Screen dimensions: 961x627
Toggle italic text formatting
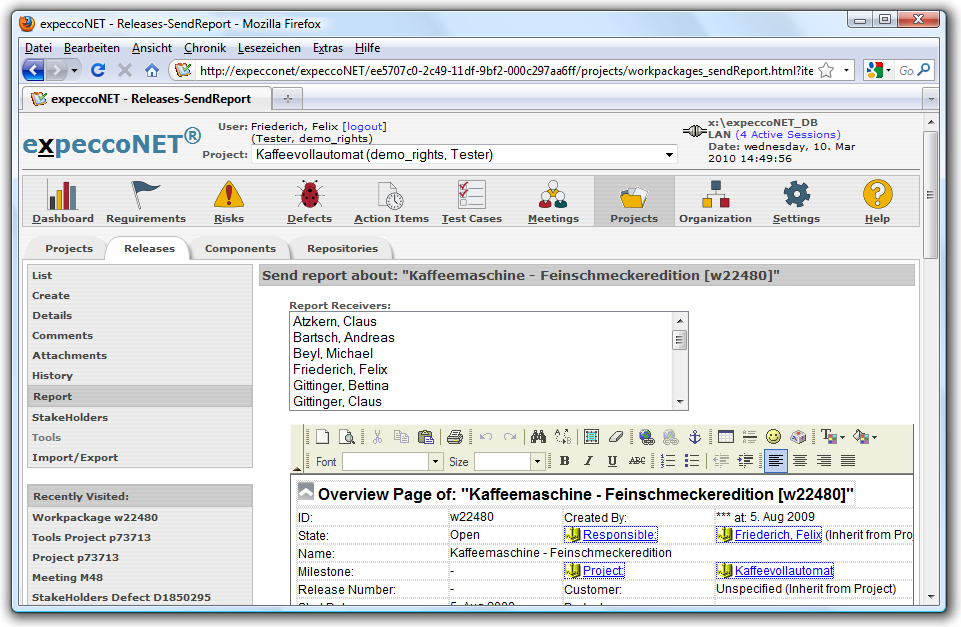tap(587, 461)
